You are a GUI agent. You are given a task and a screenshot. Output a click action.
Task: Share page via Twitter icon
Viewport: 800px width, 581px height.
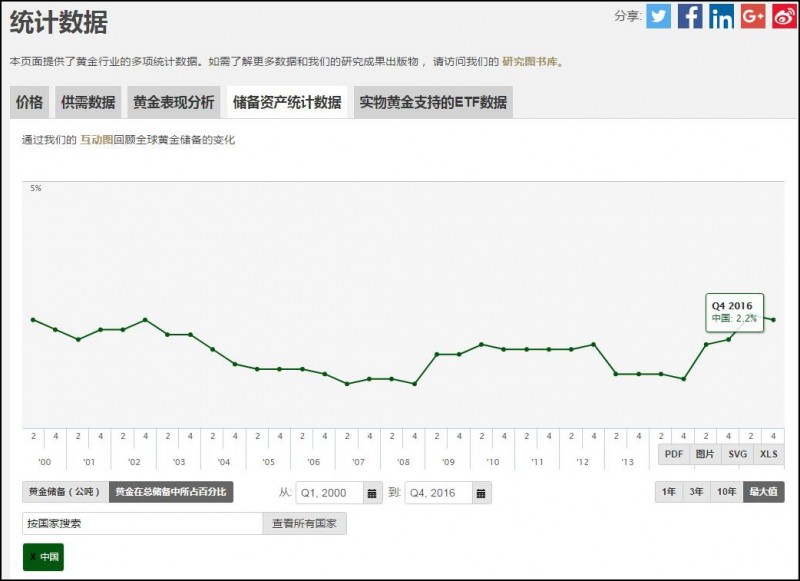pyautogui.click(x=658, y=16)
